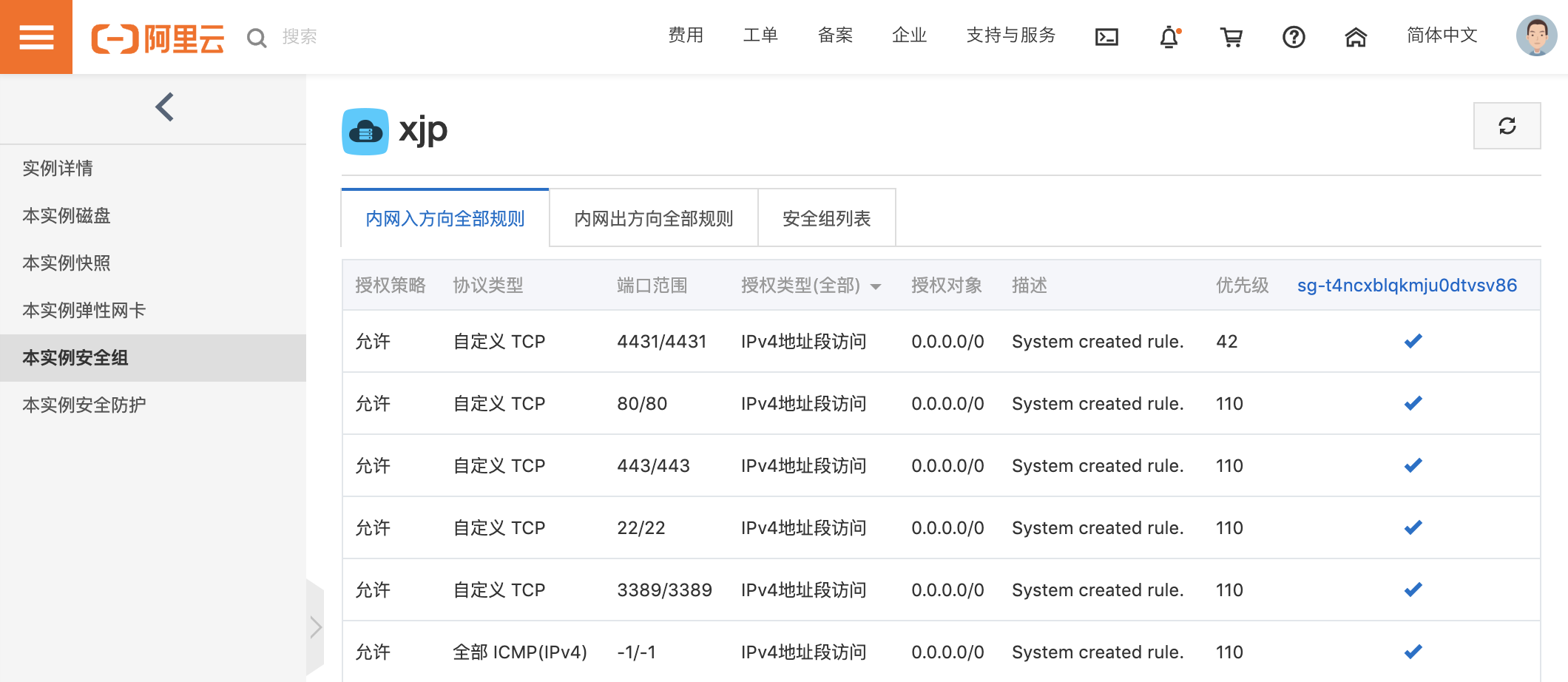This screenshot has height=682, width=1568.
Task: Collapse the left sidebar with the chevron
Action: (163, 107)
